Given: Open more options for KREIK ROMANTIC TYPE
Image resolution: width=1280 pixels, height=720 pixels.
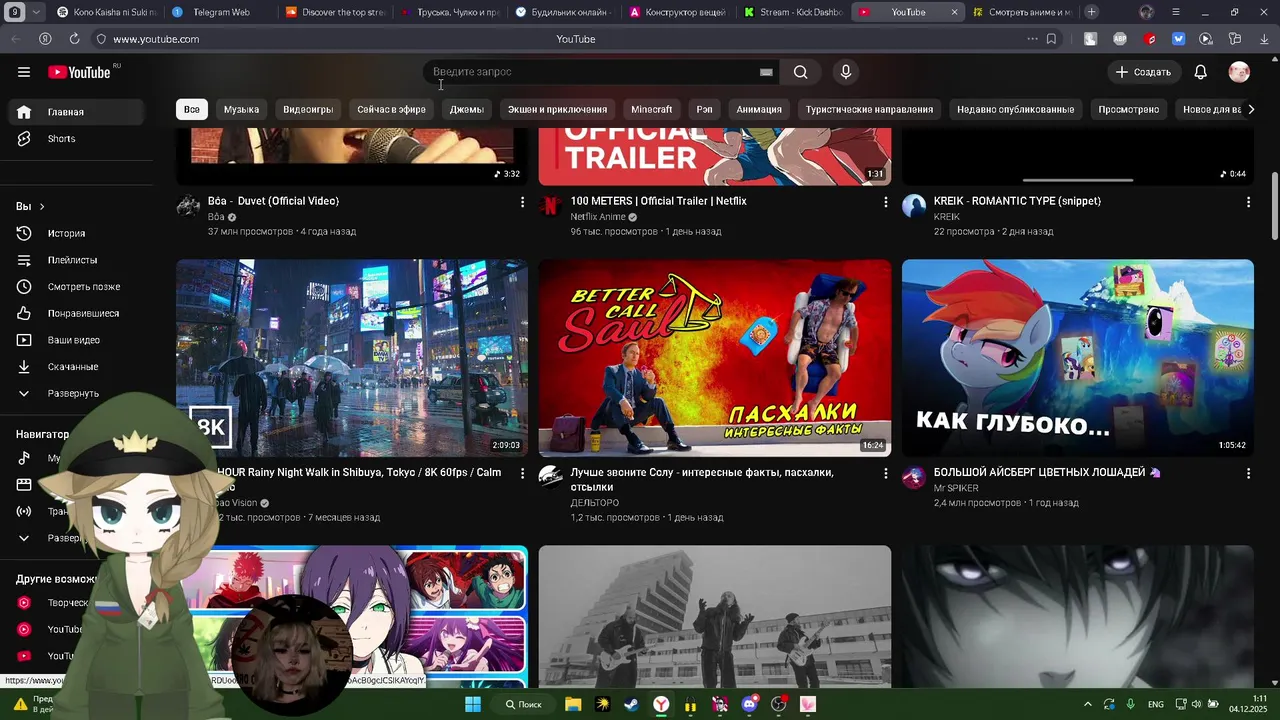Looking at the screenshot, I should (1248, 202).
